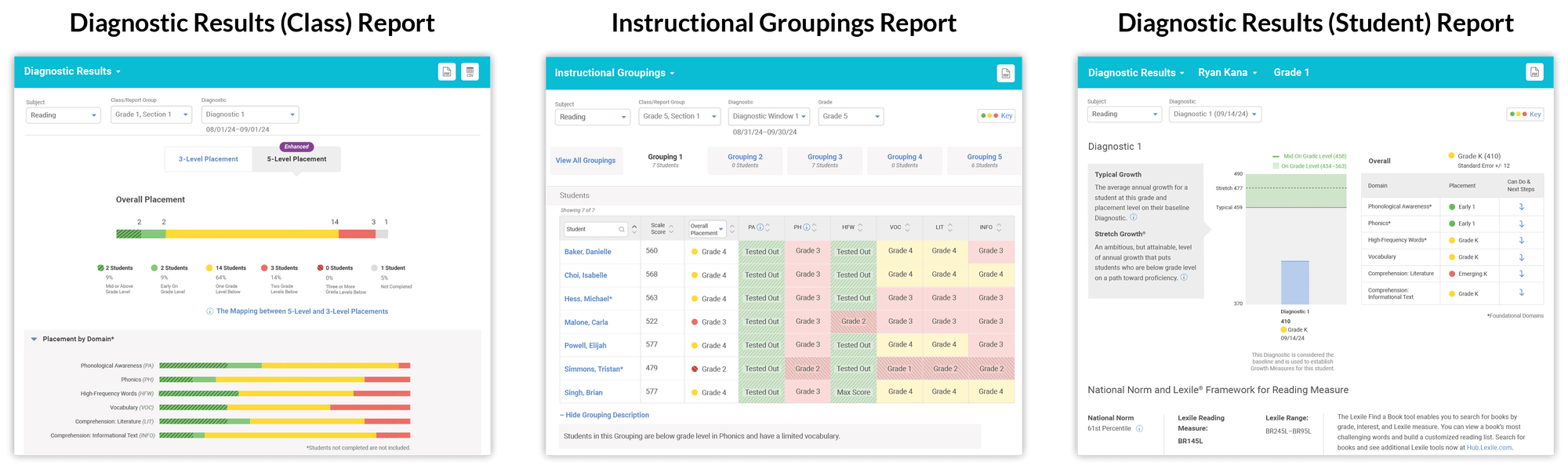
Task: Open Diagnostic Window 1 dropdown
Action: (x=770, y=116)
